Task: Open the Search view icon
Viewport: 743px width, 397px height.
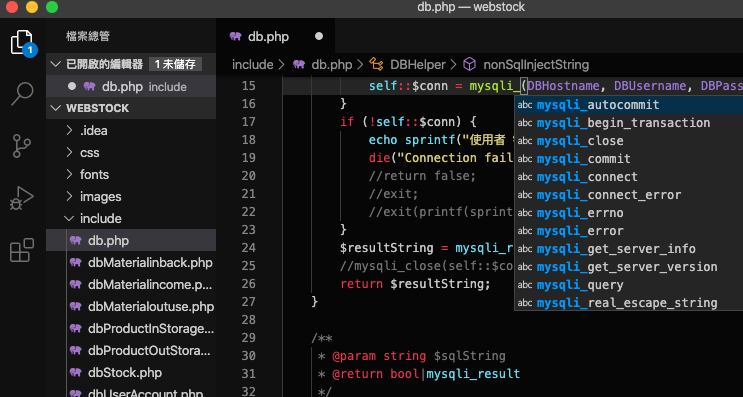Action: [22, 94]
